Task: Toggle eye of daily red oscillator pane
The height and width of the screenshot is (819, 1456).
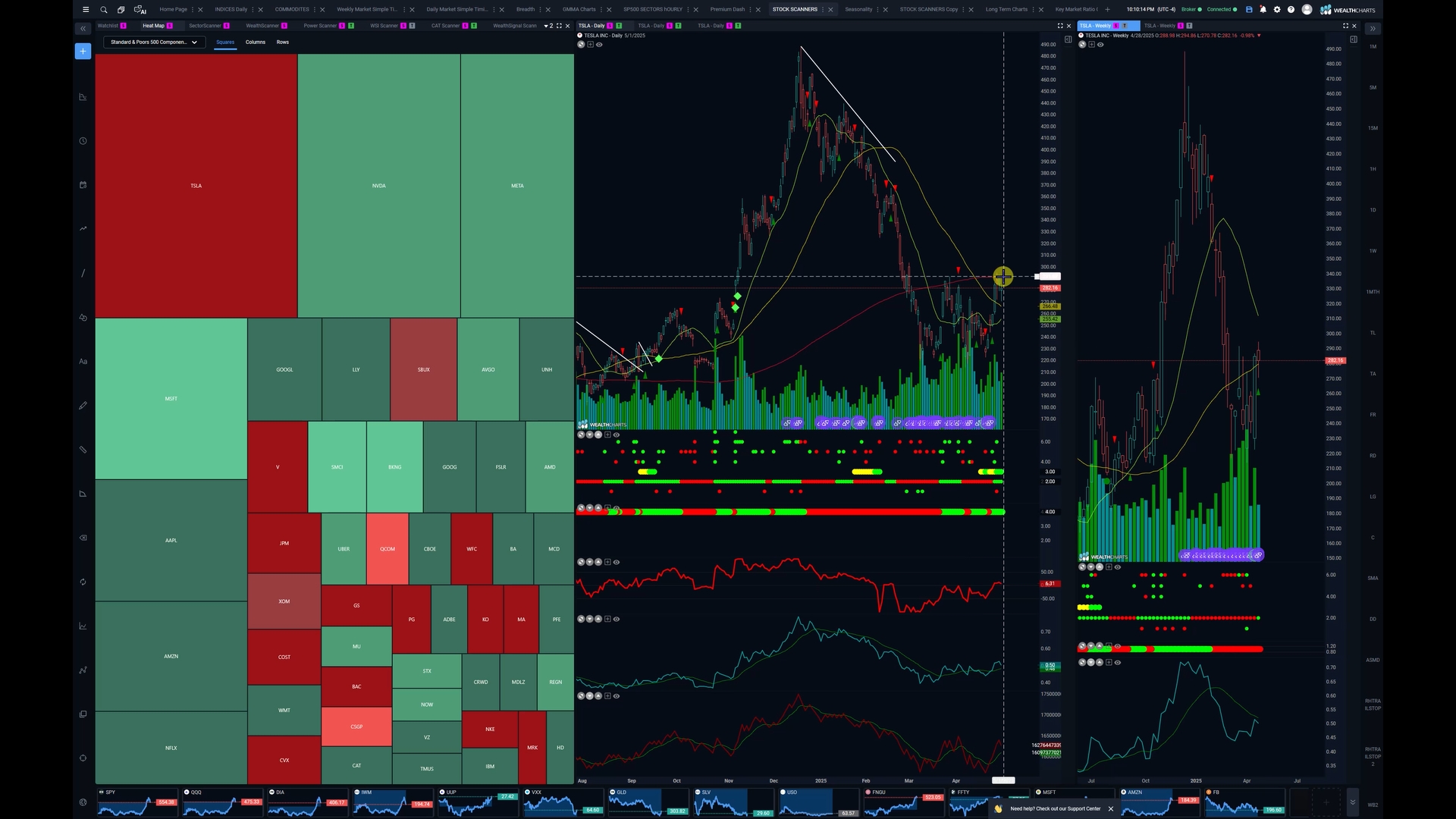Action: point(617,562)
